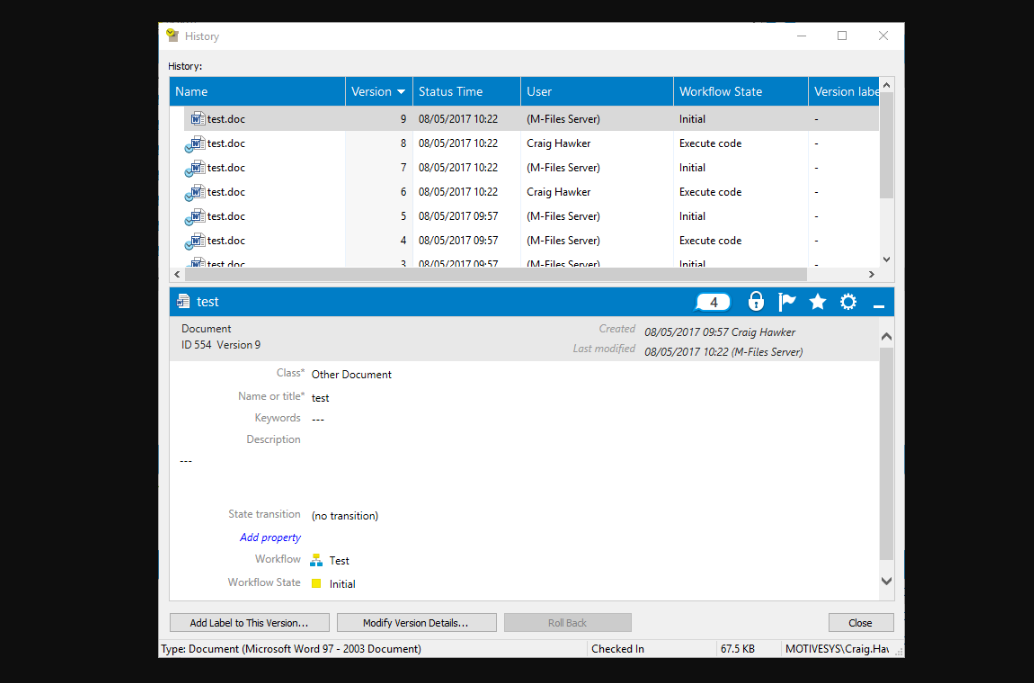
Task: Select the Word document icon on version 9
Action: coord(197,118)
